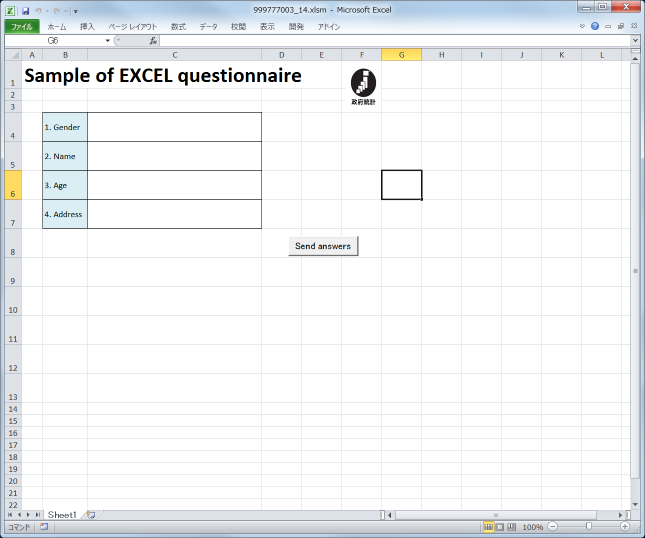Switch to Page Break Preview view

tap(512, 526)
